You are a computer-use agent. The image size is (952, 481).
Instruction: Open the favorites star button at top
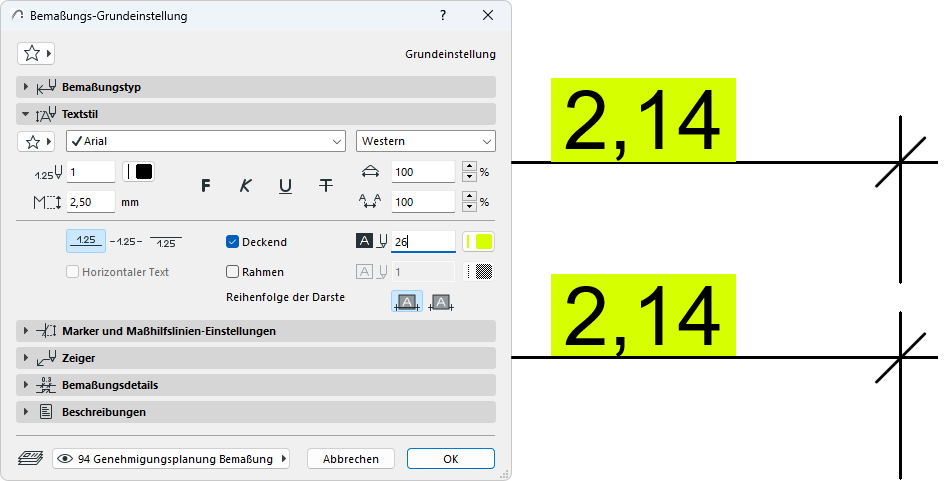(36, 53)
